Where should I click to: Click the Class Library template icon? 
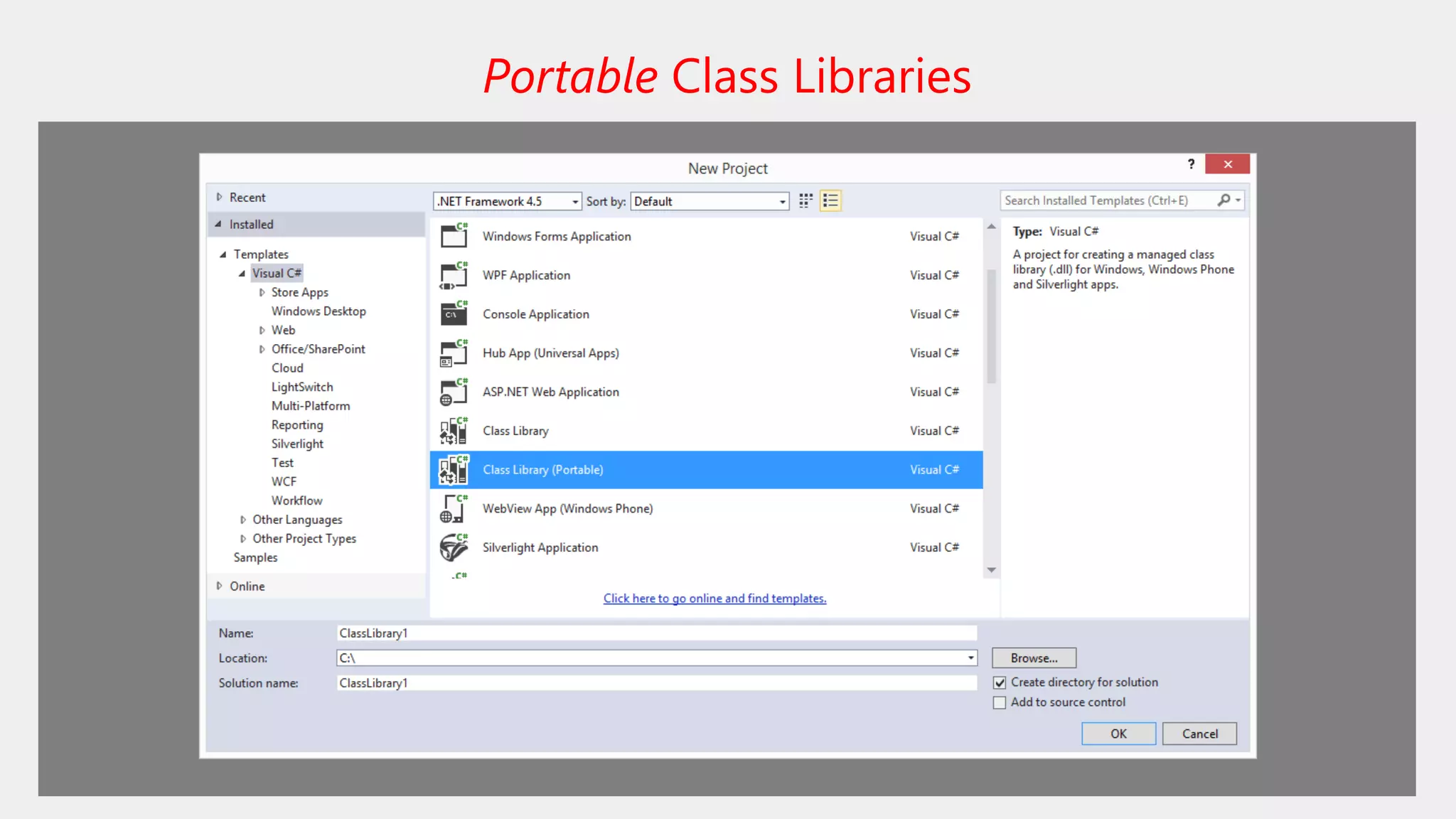tap(454, 431)
